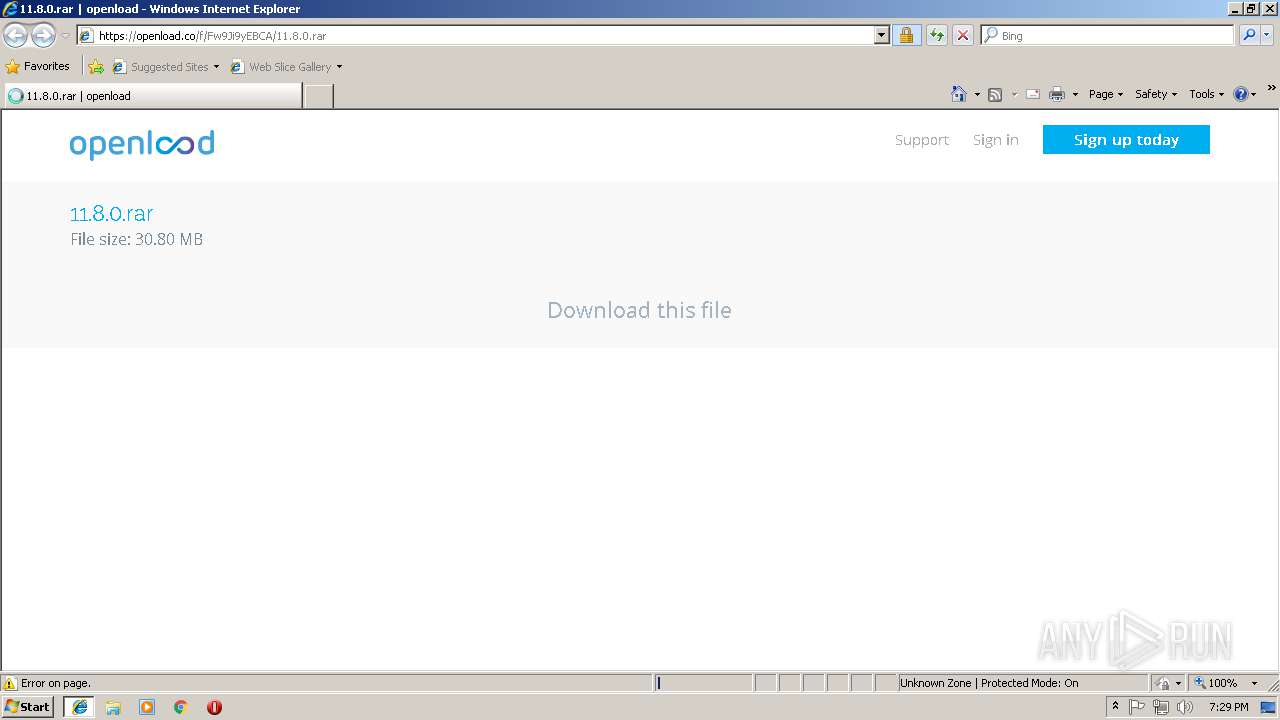Refresh the page with the green arrows icon

[936, 35]
